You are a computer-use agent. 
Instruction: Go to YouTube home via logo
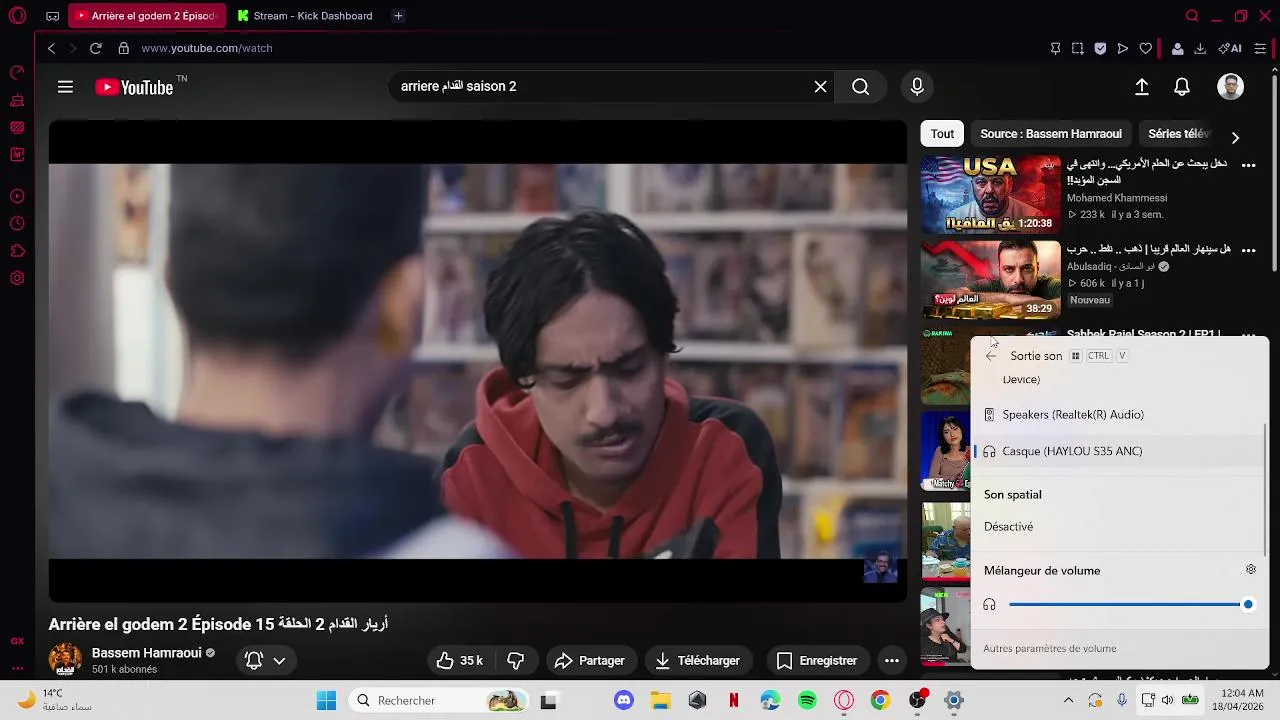pos(134,87)
